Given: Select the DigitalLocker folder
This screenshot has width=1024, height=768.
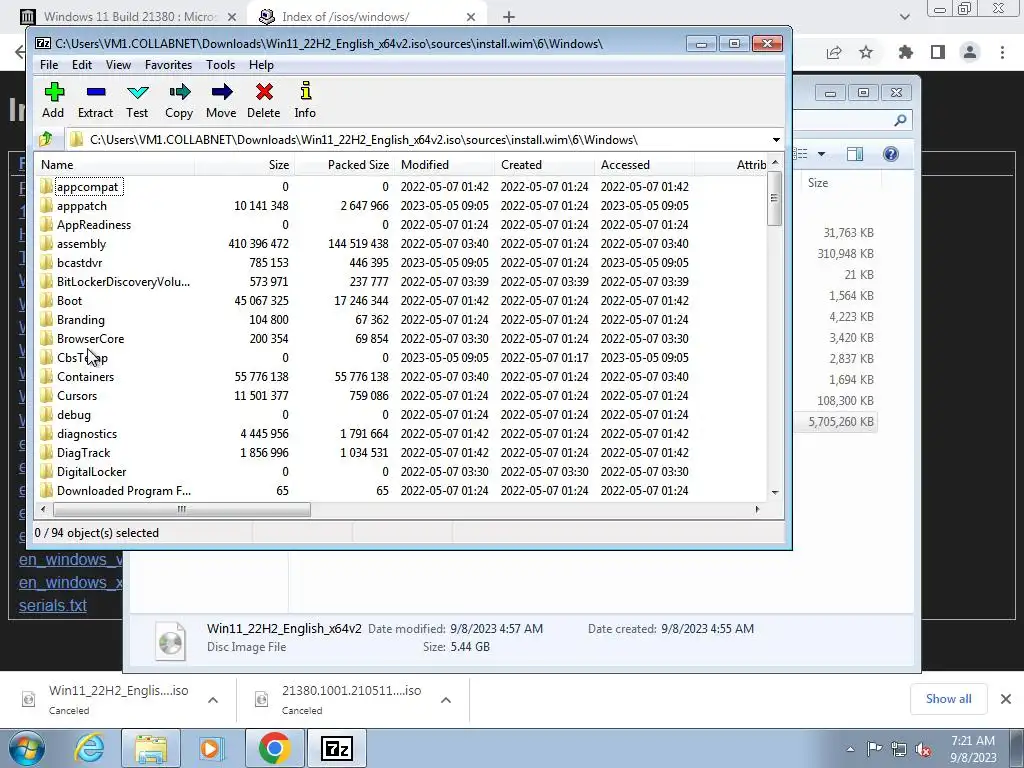Looking at the screenshot, I should (x=91, y=472).
